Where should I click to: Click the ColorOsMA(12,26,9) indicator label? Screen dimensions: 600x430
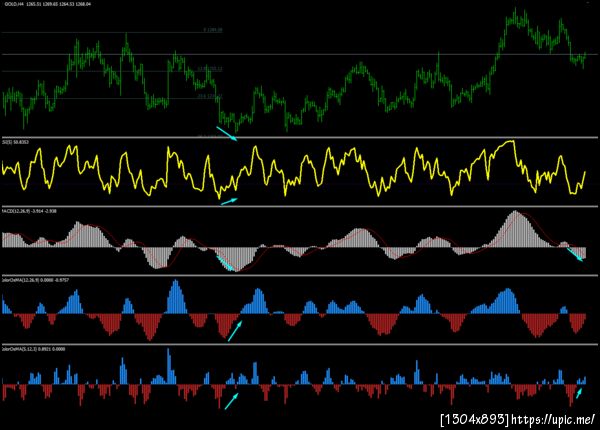click(x=36, y=280)
